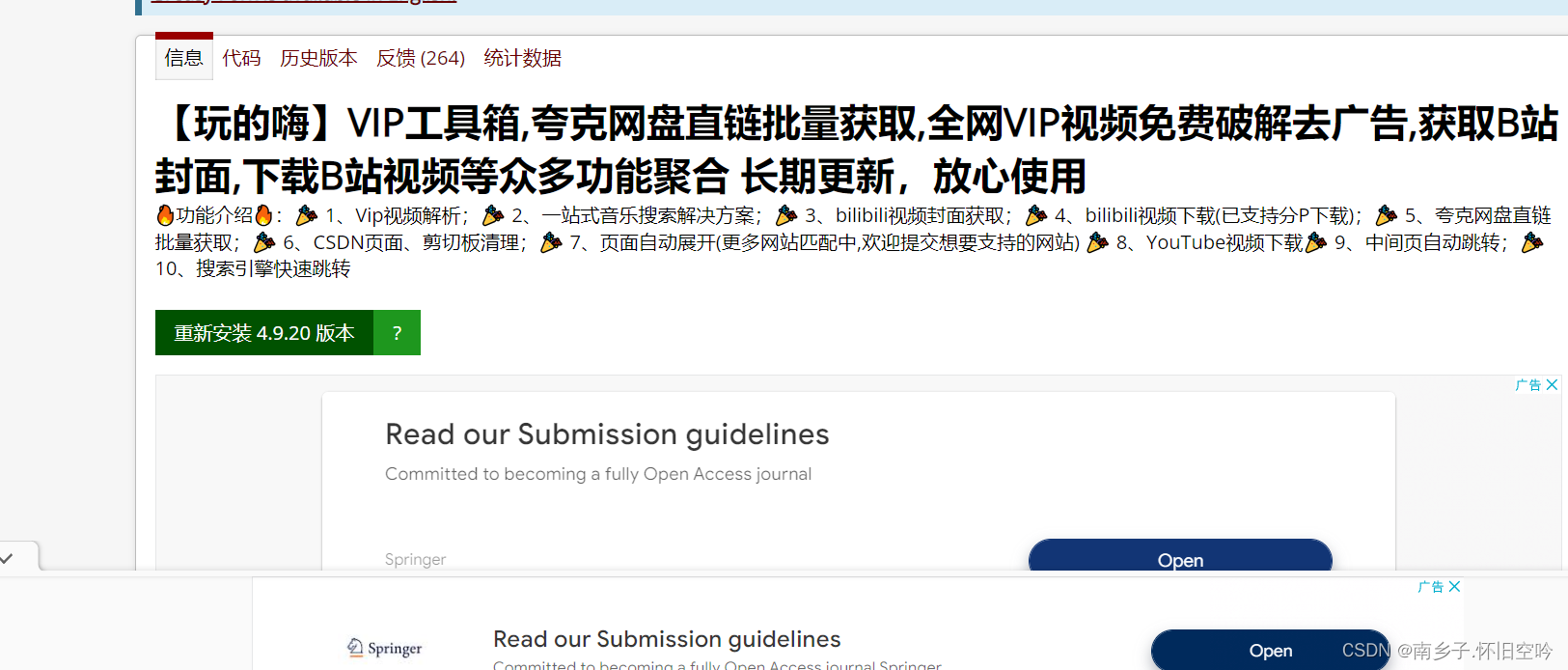Close the bottom banner ad with X
The height and width of the screenshot is (670, 1568).
[1454, 586]
